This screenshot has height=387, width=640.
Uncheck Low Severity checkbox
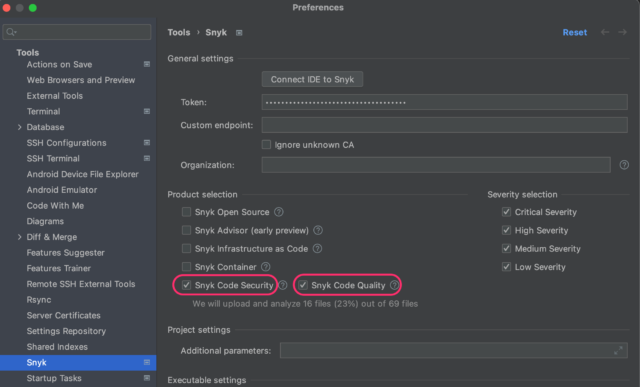pyautogui.click(x=506, y=267)
